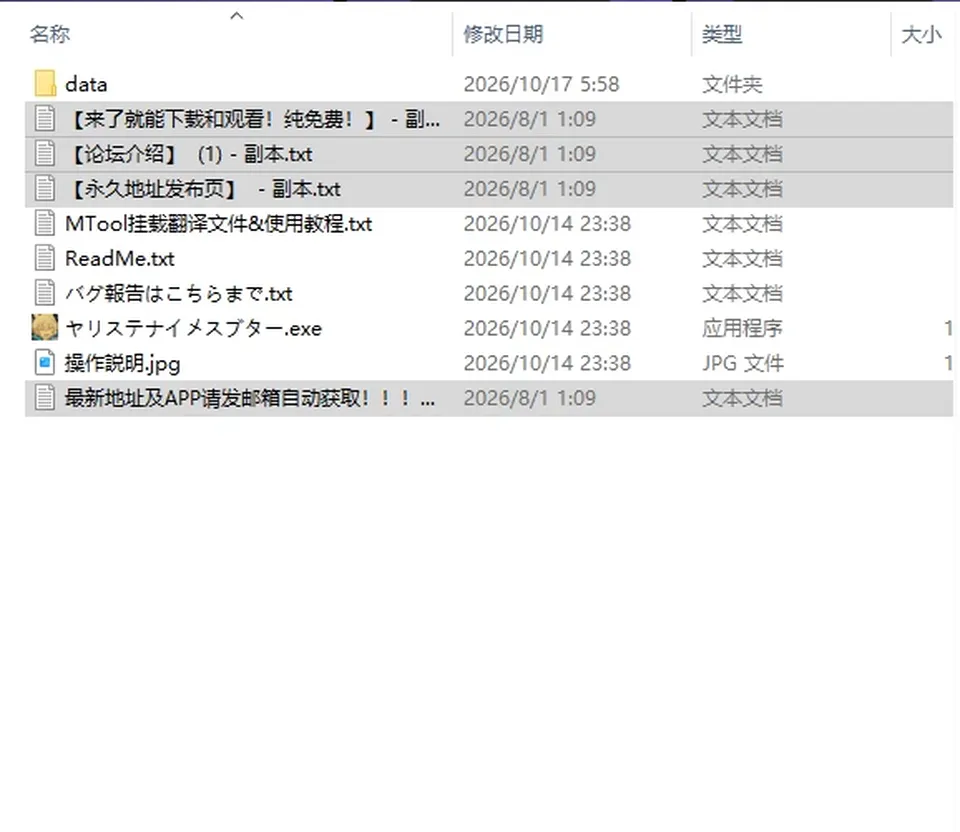Toggle sort direction arrow above 名称
Image resolution: width=960 pixels, height=832 pixels.
click(237, 17)
